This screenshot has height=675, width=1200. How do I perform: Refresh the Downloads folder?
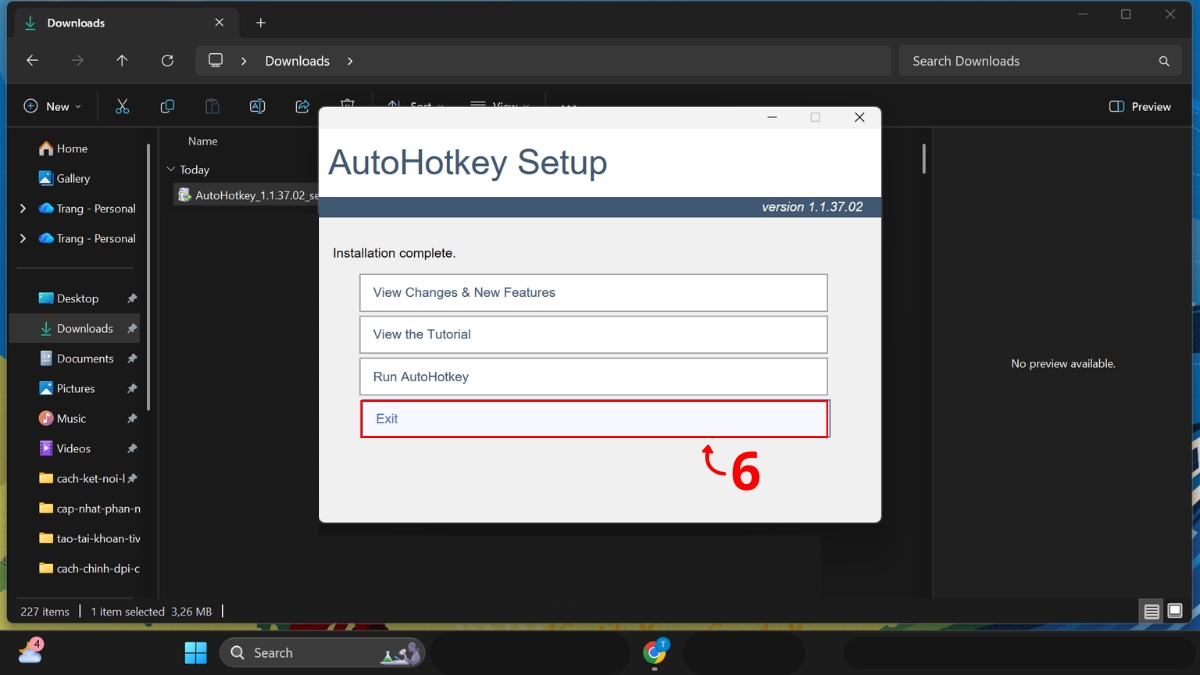point(167,61)
